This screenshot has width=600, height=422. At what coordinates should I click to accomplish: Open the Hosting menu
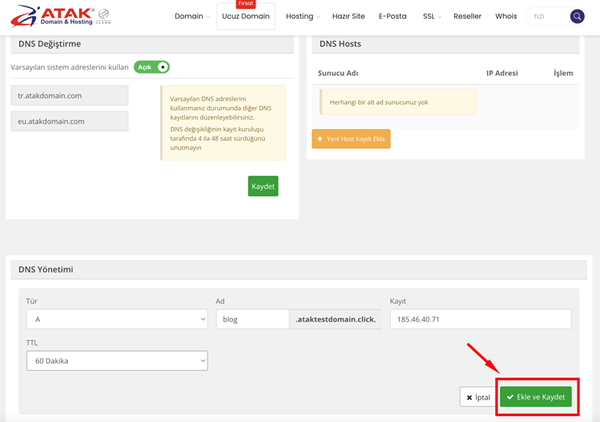[303, 16]
